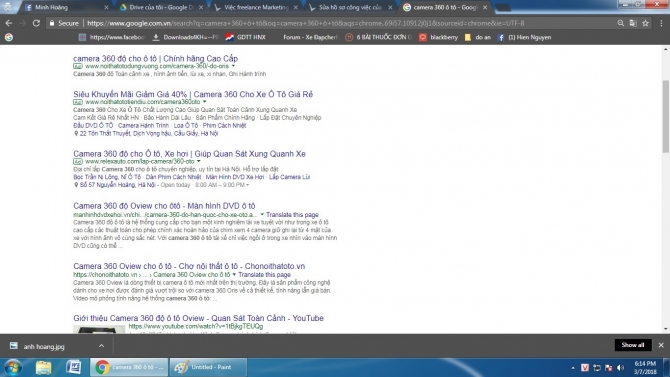Open Dán Phim Cách Nhiệt sitelink
The width and height of the screenshot is (670, 377).
point(173,177)
